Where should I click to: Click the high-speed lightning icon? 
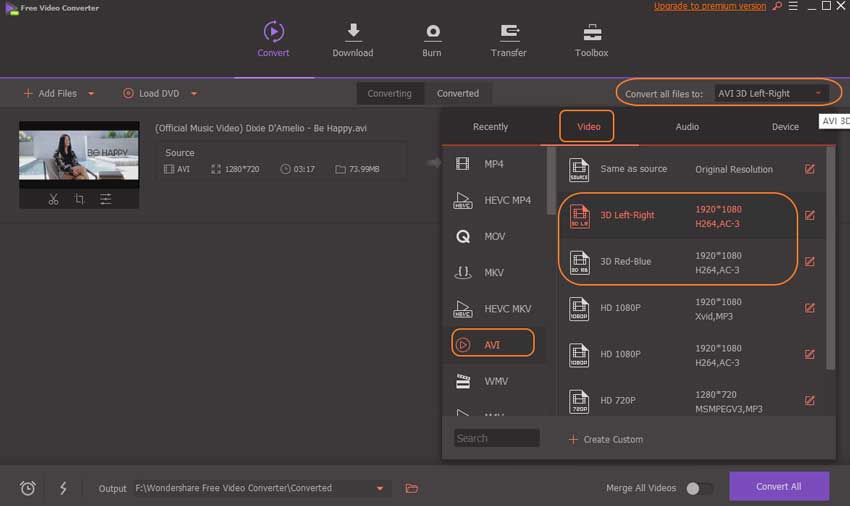(x=63, y=488)
